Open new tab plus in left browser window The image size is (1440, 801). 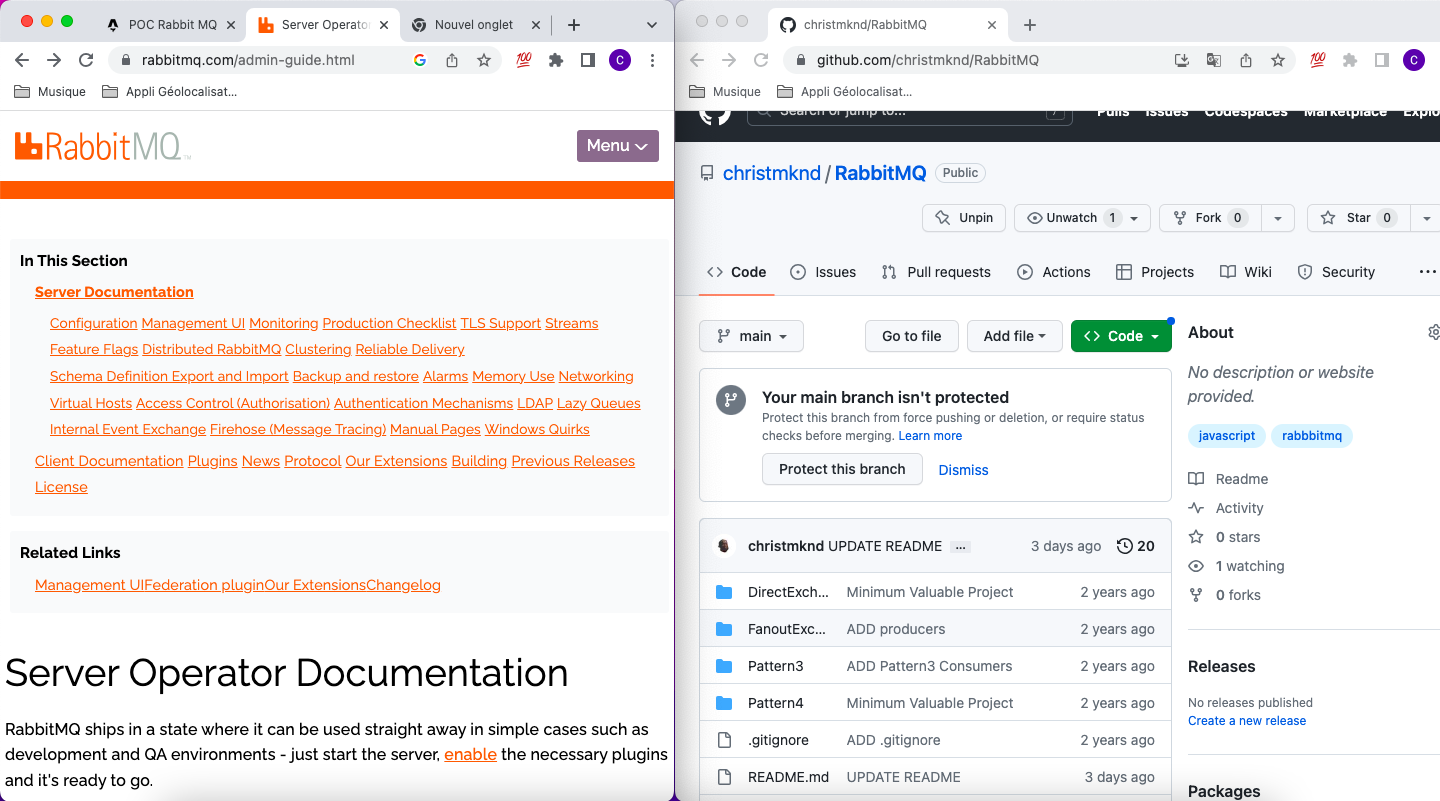coord(574,24)
